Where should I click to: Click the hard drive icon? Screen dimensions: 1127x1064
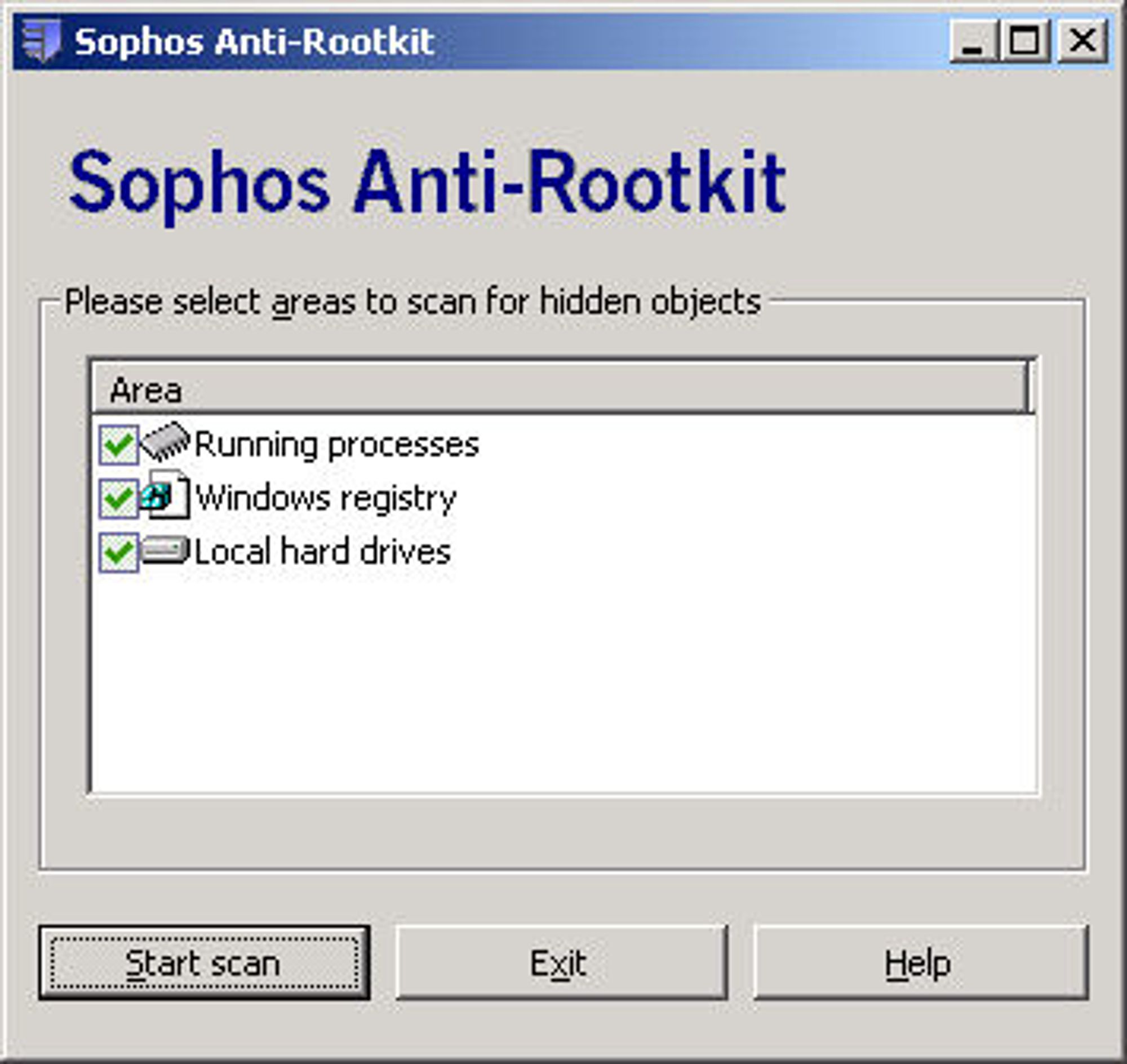click(165, 549)
